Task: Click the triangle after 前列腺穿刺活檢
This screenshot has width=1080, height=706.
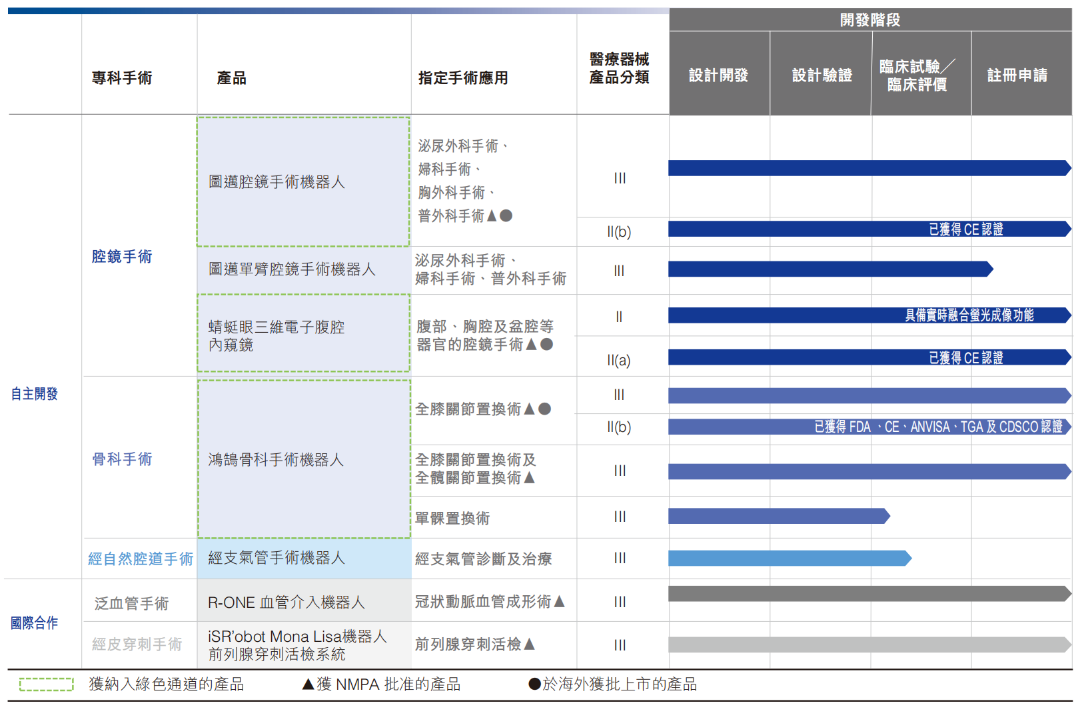Action: pyautogui.click(x=529, y=645)
